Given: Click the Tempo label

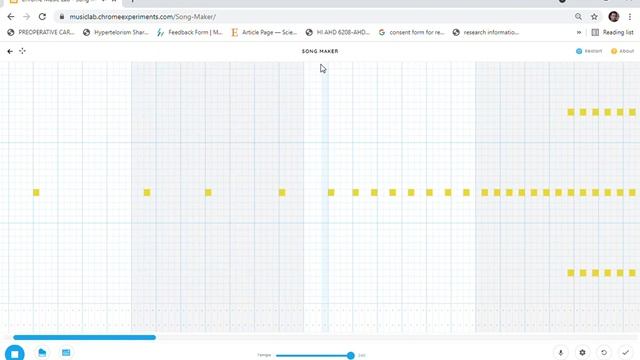Looking at the screenshot, I should [x=264, y=355].
